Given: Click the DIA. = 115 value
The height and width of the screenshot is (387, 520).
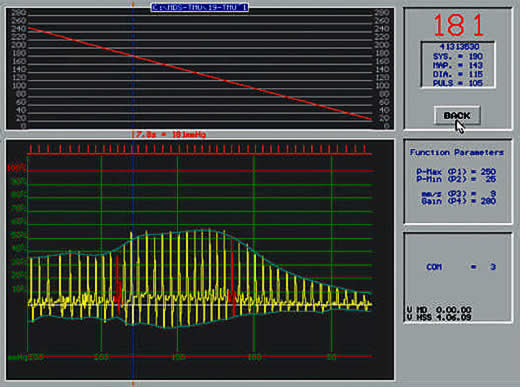Looking at the screenshot, I should pos(458,74).
